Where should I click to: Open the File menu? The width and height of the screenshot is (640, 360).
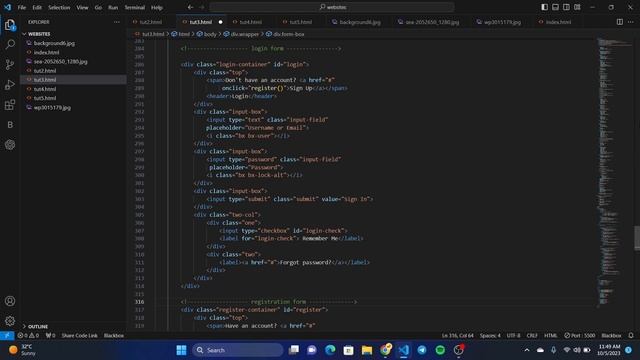(x=22, y=7)
